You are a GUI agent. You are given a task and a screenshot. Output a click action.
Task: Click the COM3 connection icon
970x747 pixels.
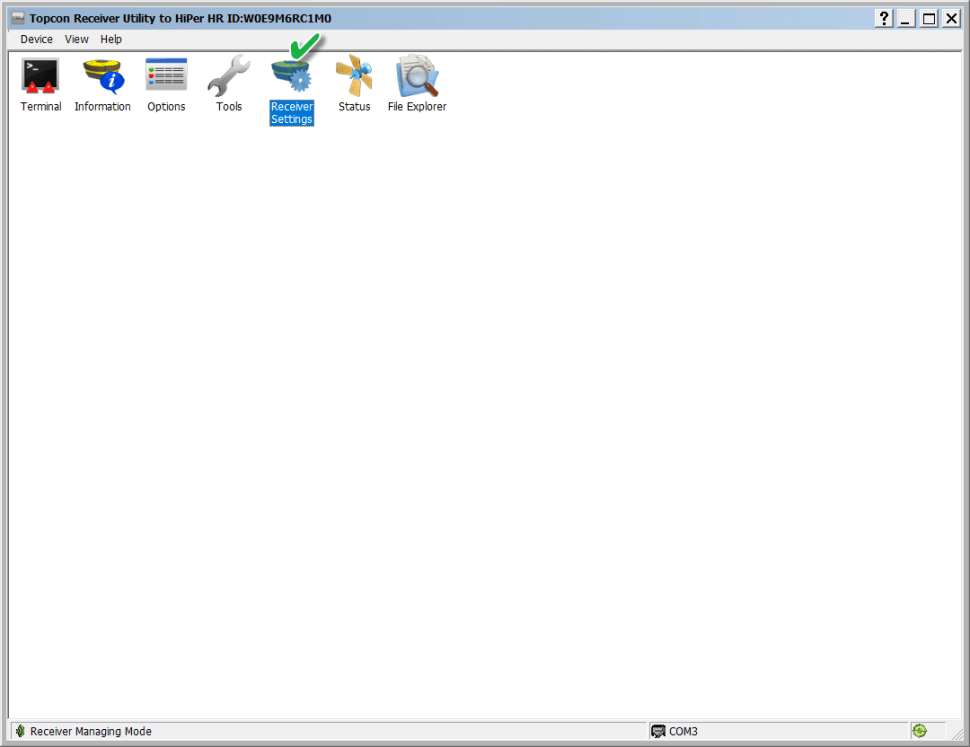658,731
